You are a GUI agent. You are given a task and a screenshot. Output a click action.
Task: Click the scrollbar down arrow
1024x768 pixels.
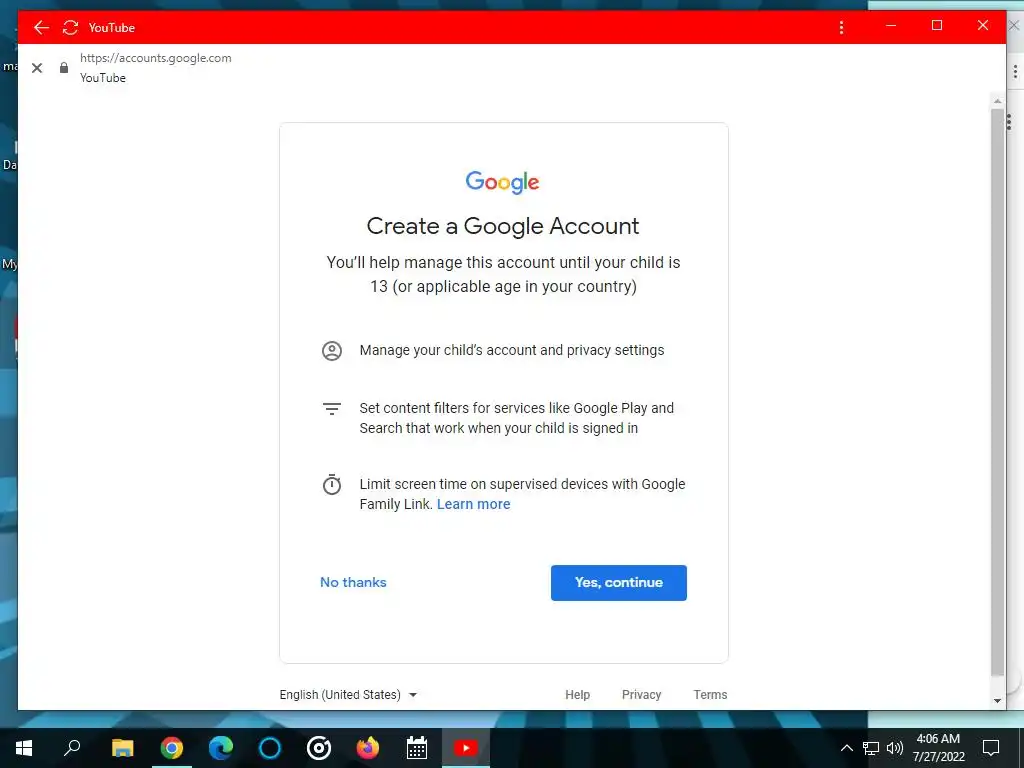coord(997,701)
